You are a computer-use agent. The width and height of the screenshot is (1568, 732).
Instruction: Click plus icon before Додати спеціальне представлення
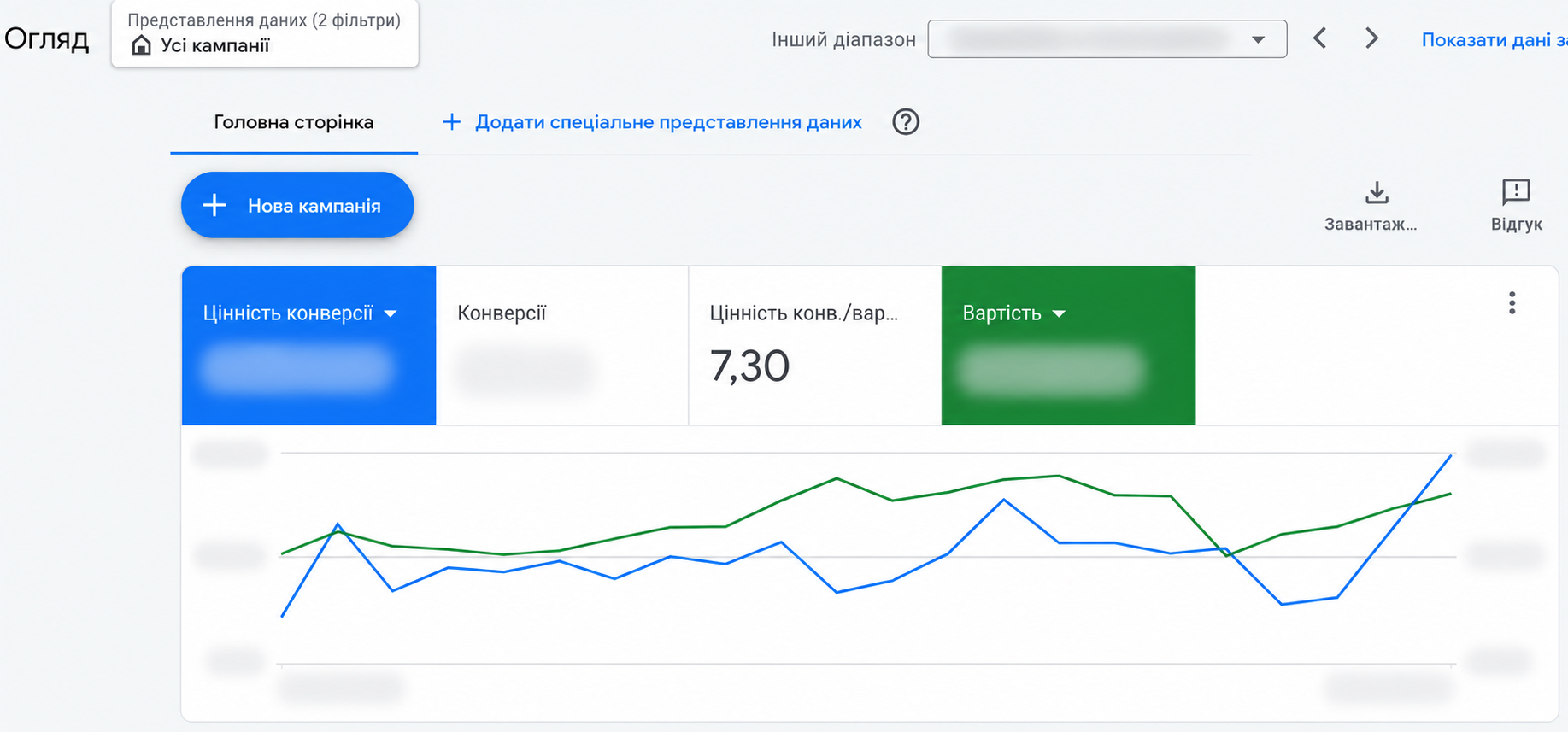[451, 122]
